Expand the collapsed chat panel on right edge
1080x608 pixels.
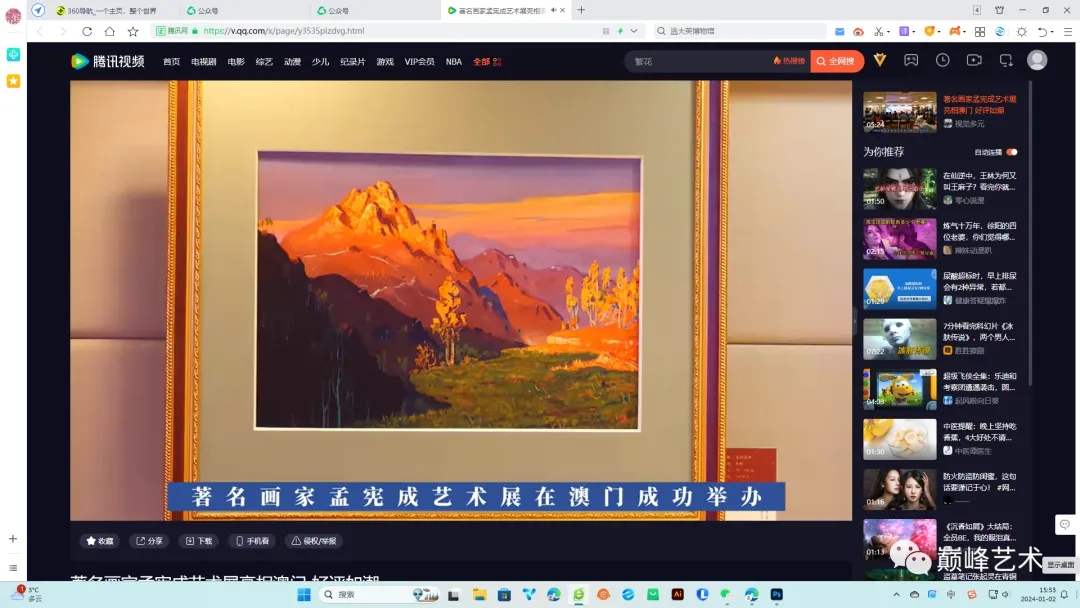[x=1064, y=524]
